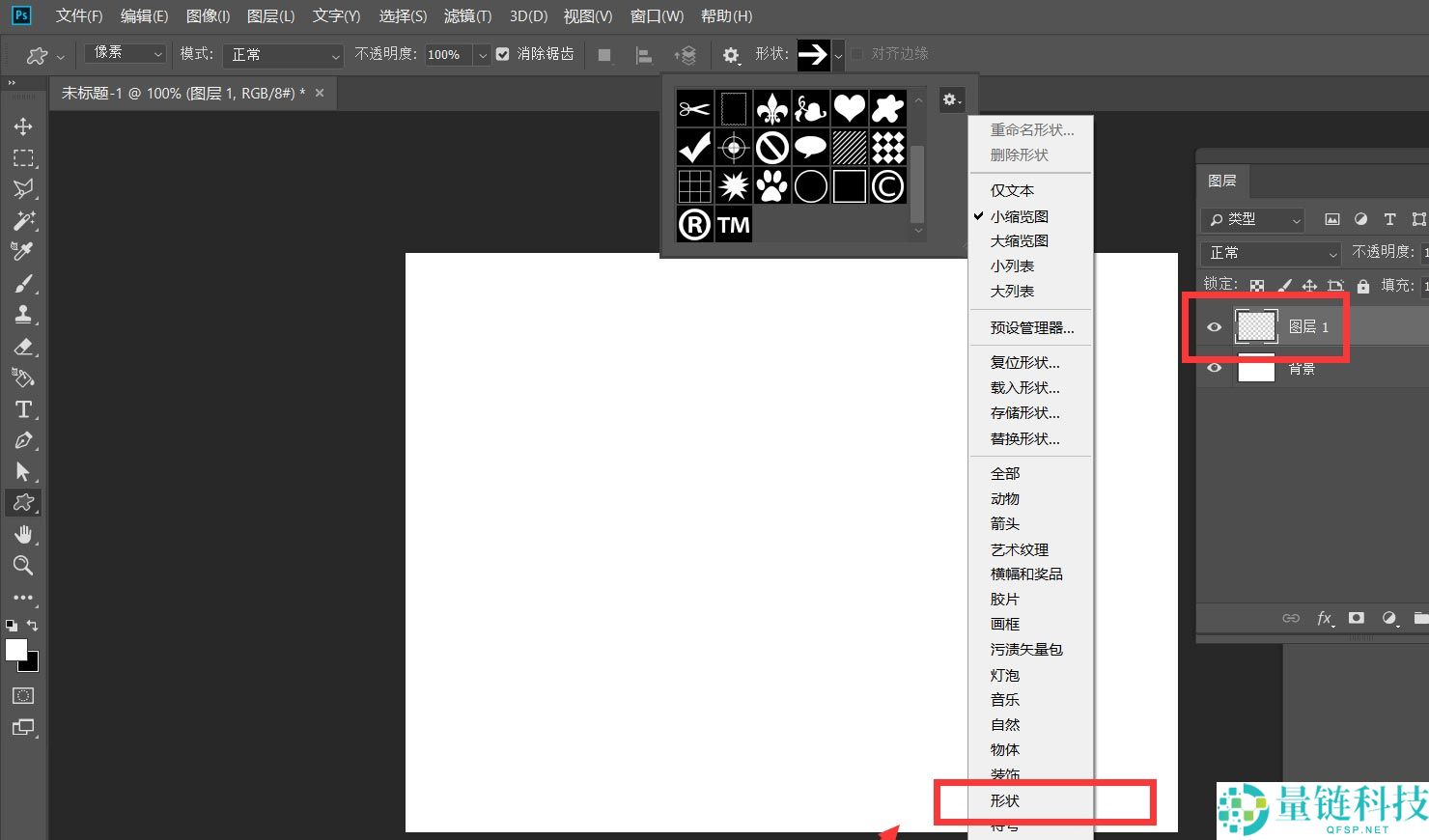Select the Eraser tool
The image size is (1429, 840).
[23, 347]
